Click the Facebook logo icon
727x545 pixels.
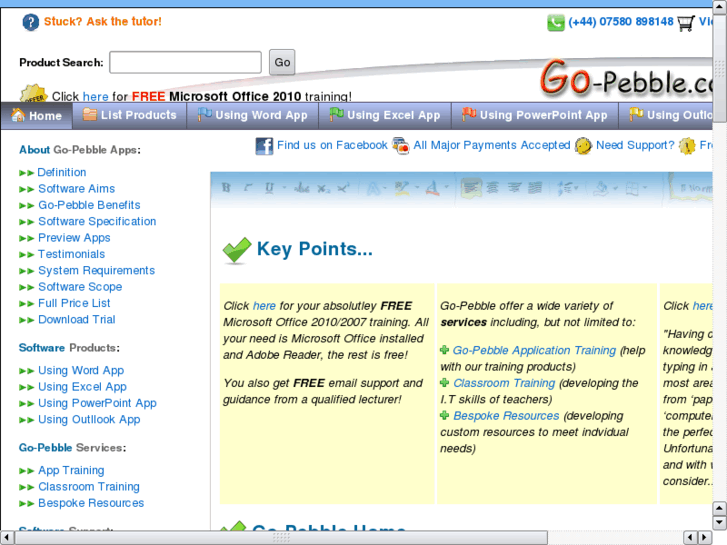pos(264,146)
